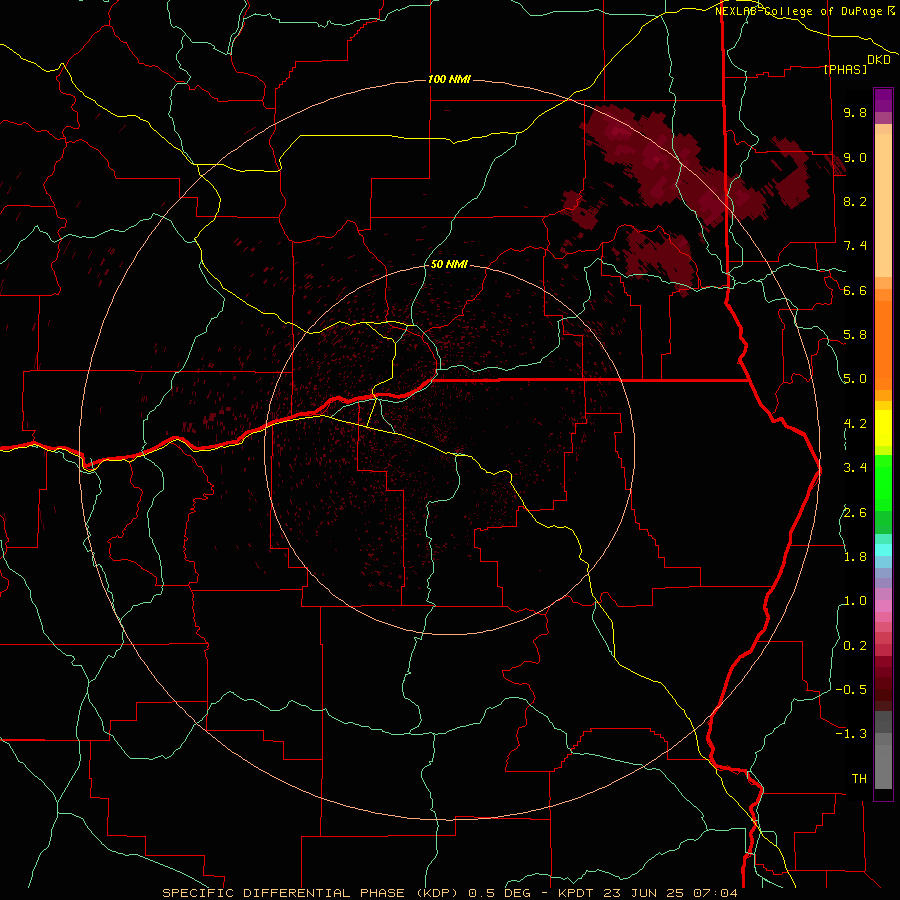Click the 0.2 color scale value
This screenshot has height=900, width=900.
855,646
